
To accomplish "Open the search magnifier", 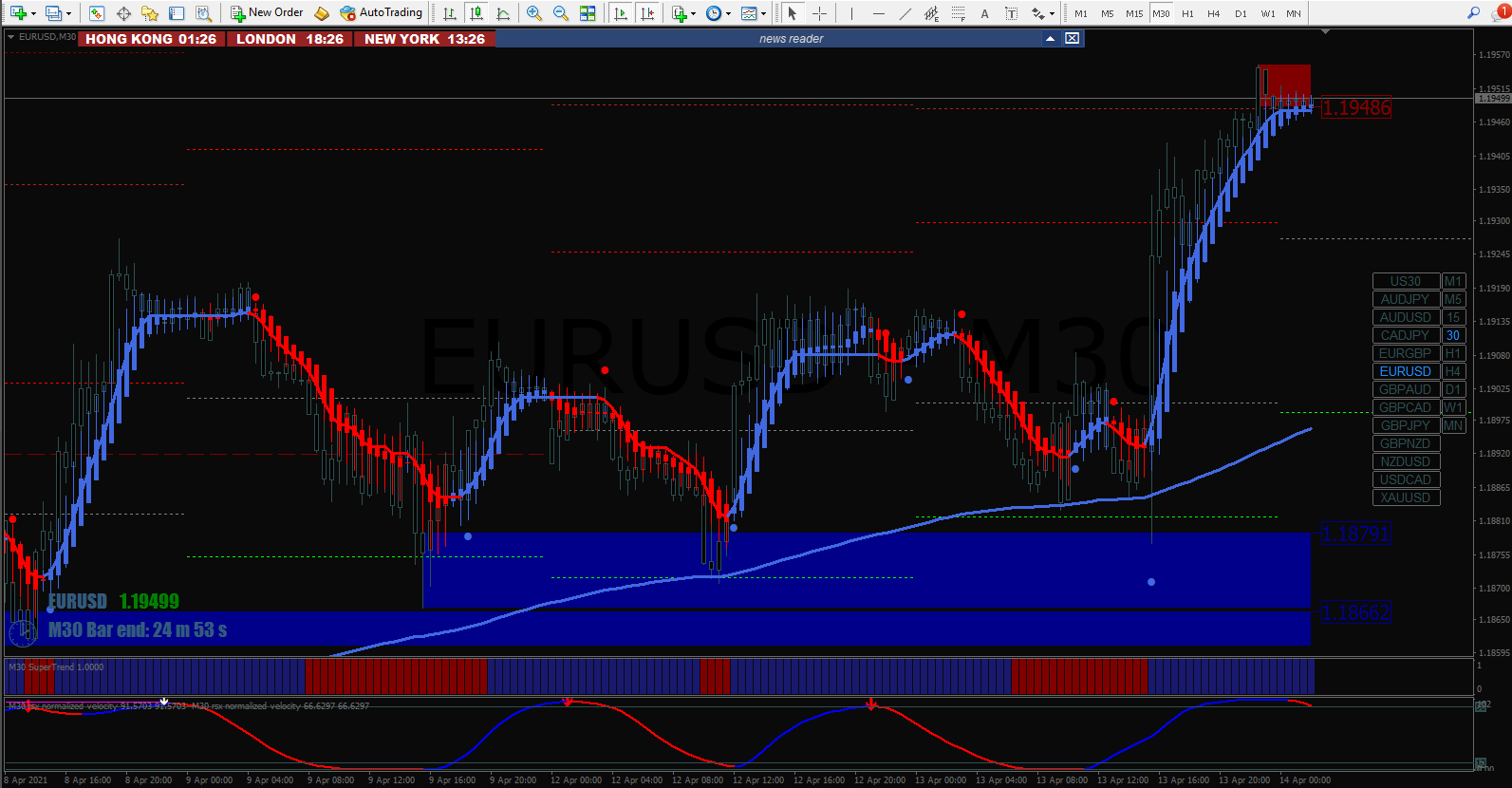I will click(1473, 13).
